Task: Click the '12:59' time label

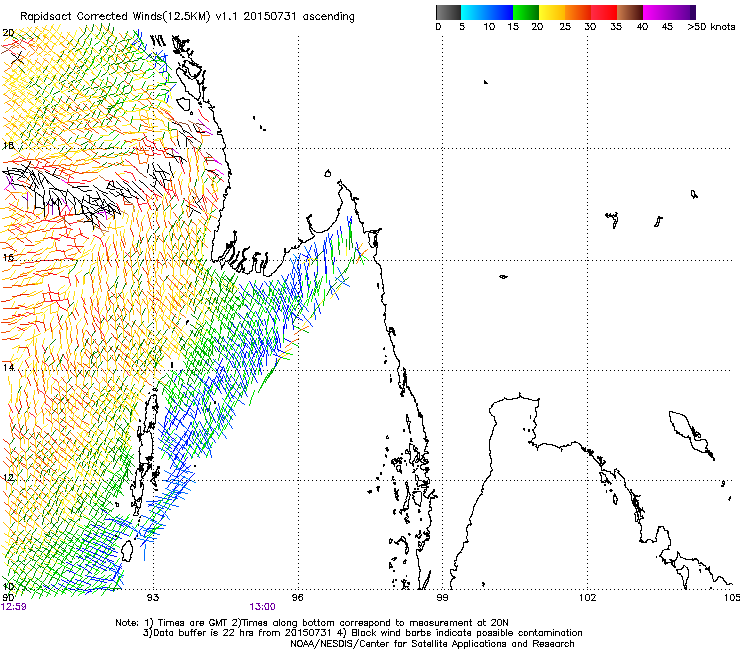Action: pyautogui.click(x=14, y=607)
